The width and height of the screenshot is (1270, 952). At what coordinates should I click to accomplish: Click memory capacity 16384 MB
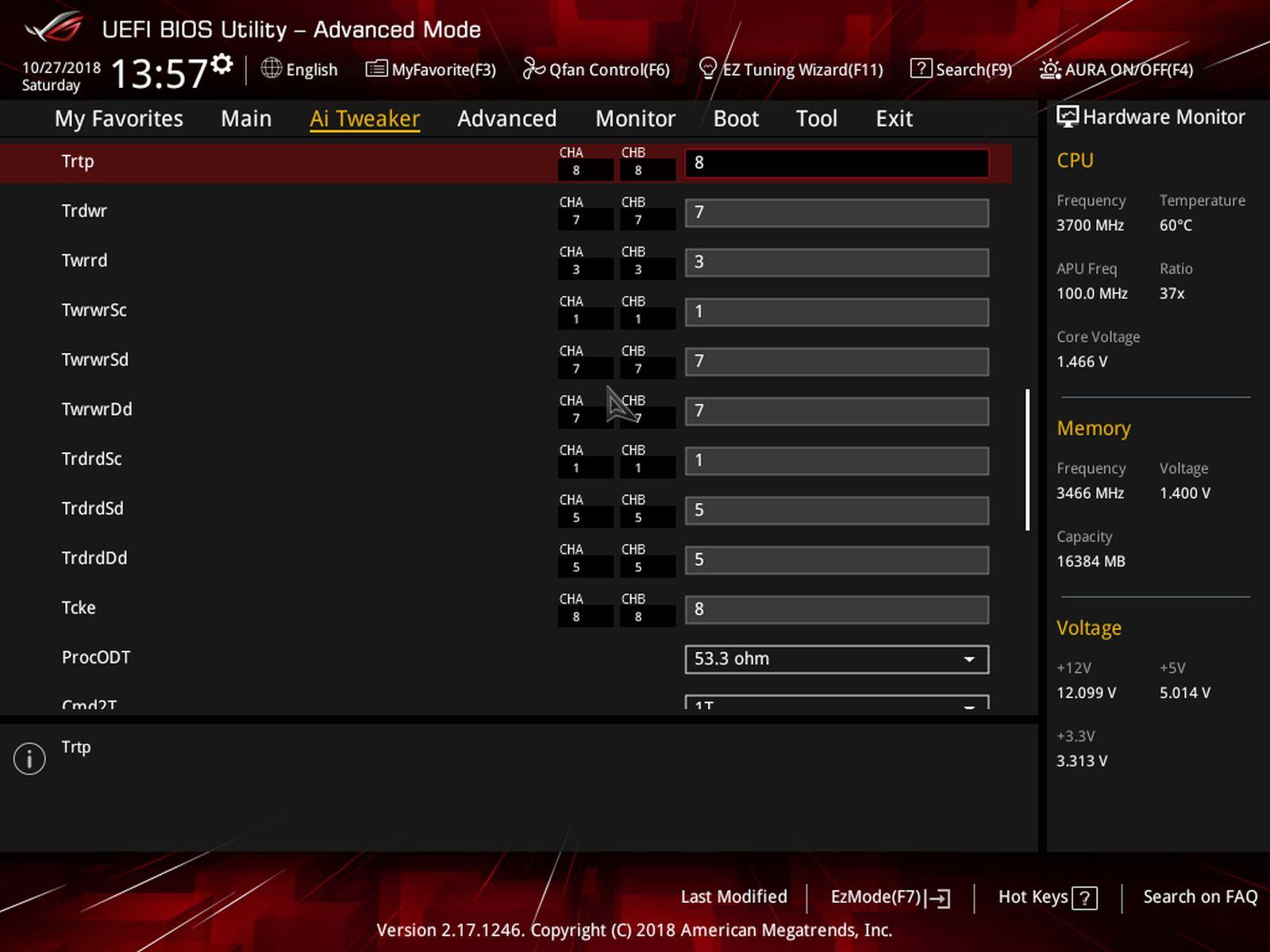[1091, 562]
